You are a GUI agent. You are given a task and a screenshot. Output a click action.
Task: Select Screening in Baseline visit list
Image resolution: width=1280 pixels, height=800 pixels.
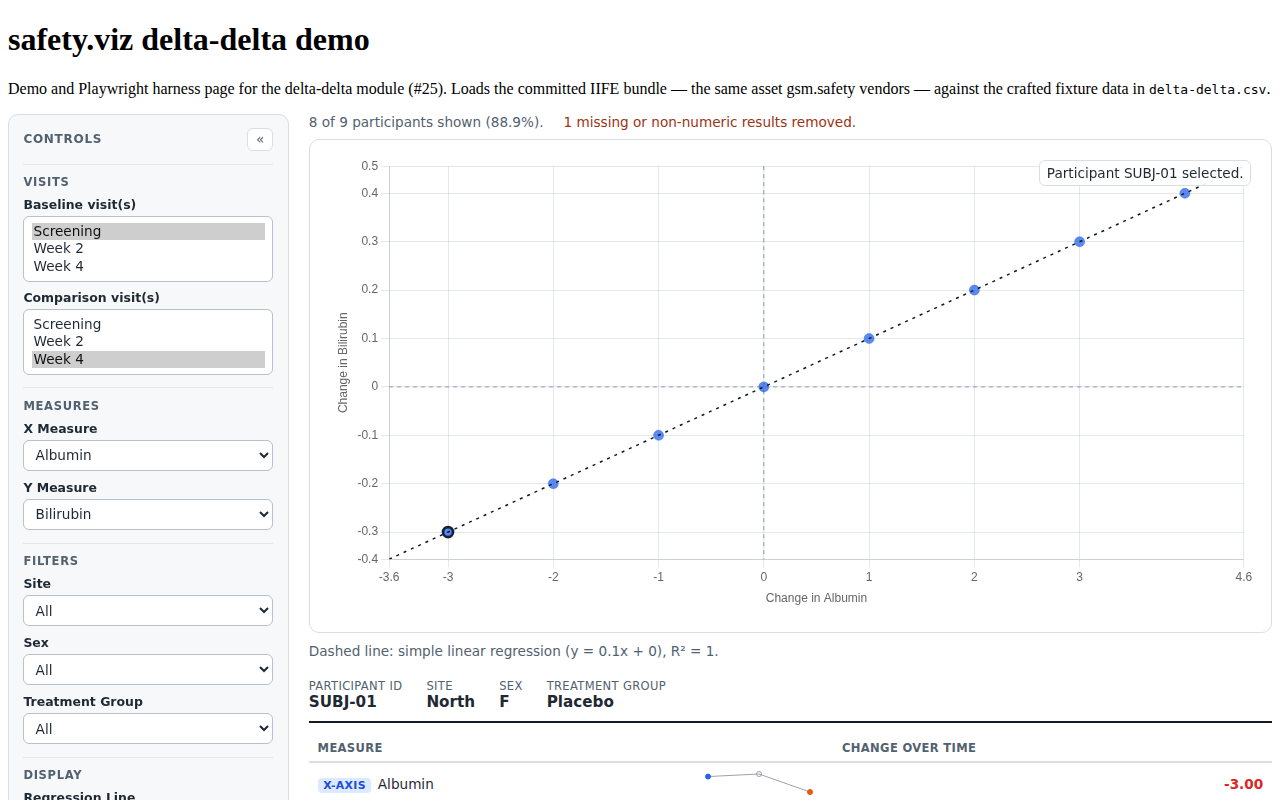148,231
